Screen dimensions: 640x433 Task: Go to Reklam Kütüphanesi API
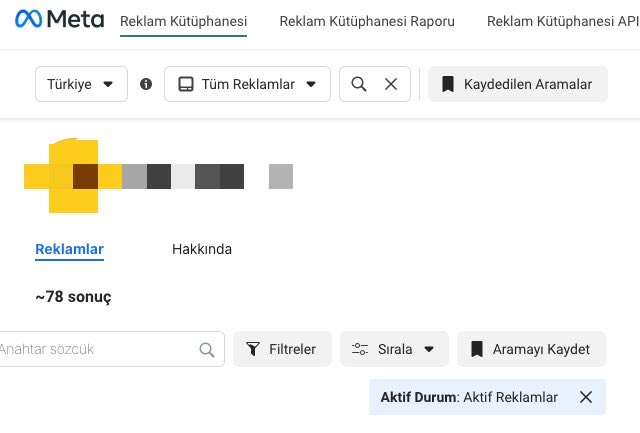(x=563, y=21)
